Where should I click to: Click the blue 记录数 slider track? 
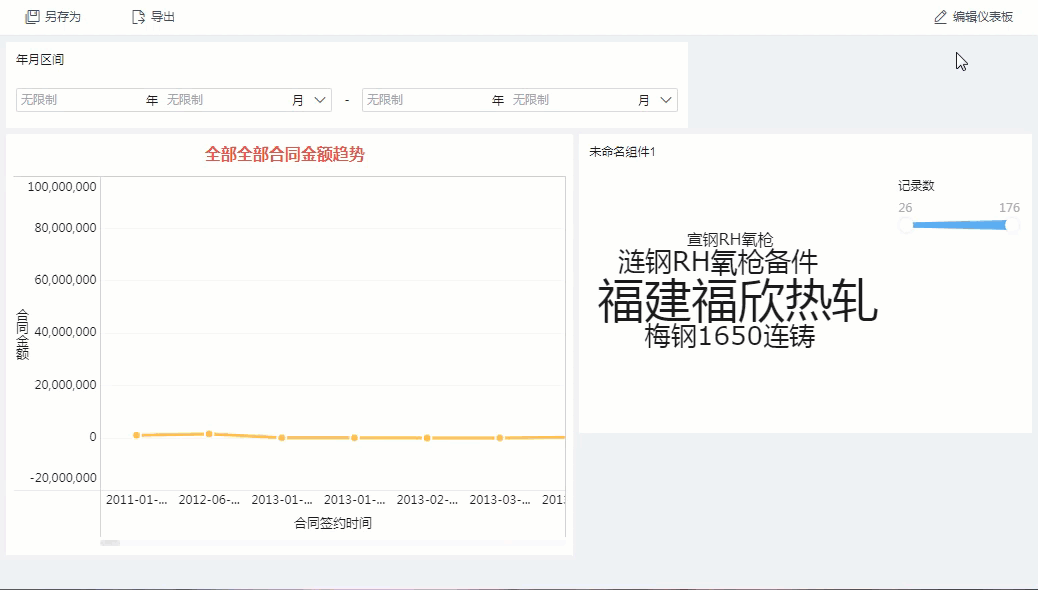pos(959,225)
